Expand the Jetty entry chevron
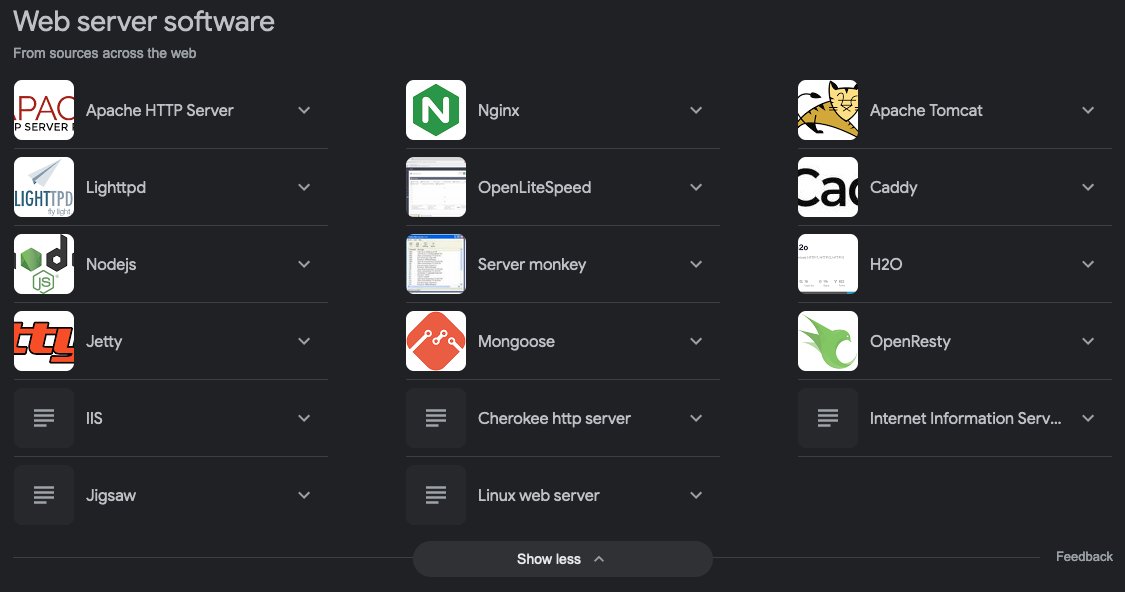 pos(304,342)
